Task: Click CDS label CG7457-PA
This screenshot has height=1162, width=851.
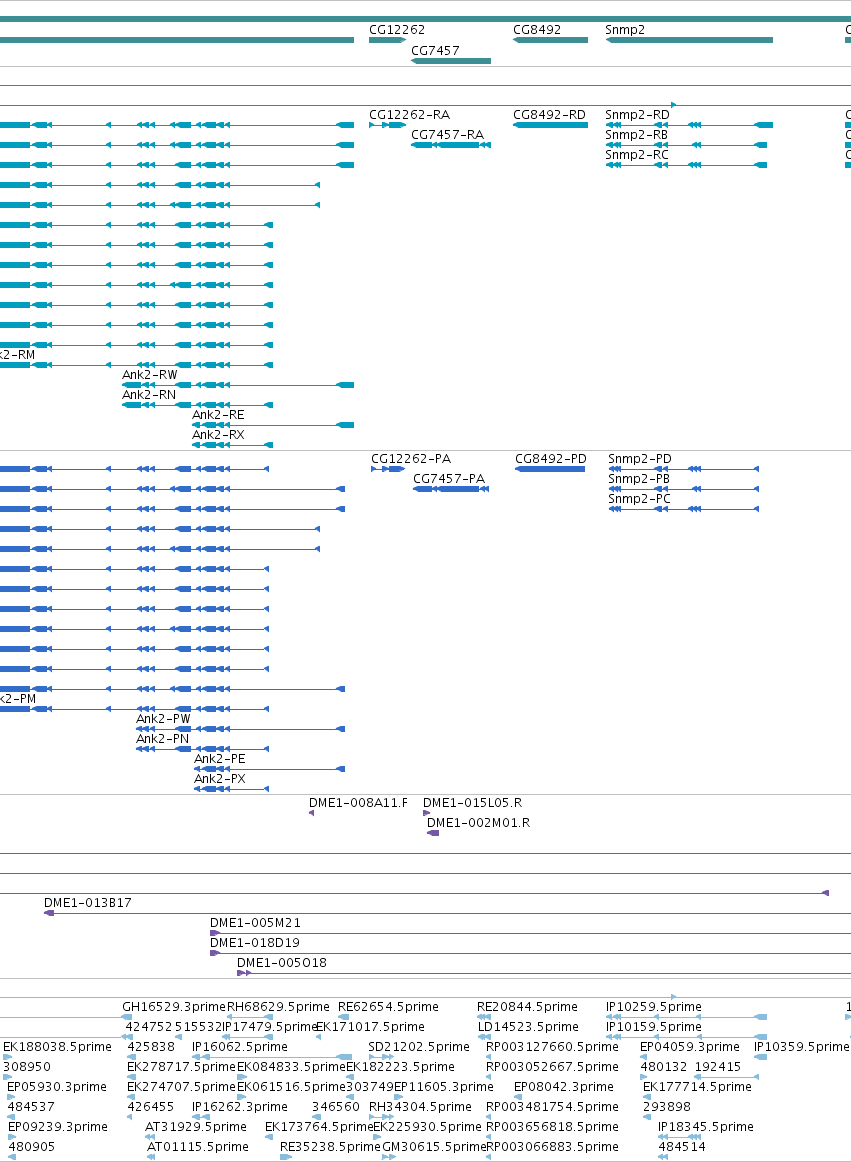Action: [448, 479]
